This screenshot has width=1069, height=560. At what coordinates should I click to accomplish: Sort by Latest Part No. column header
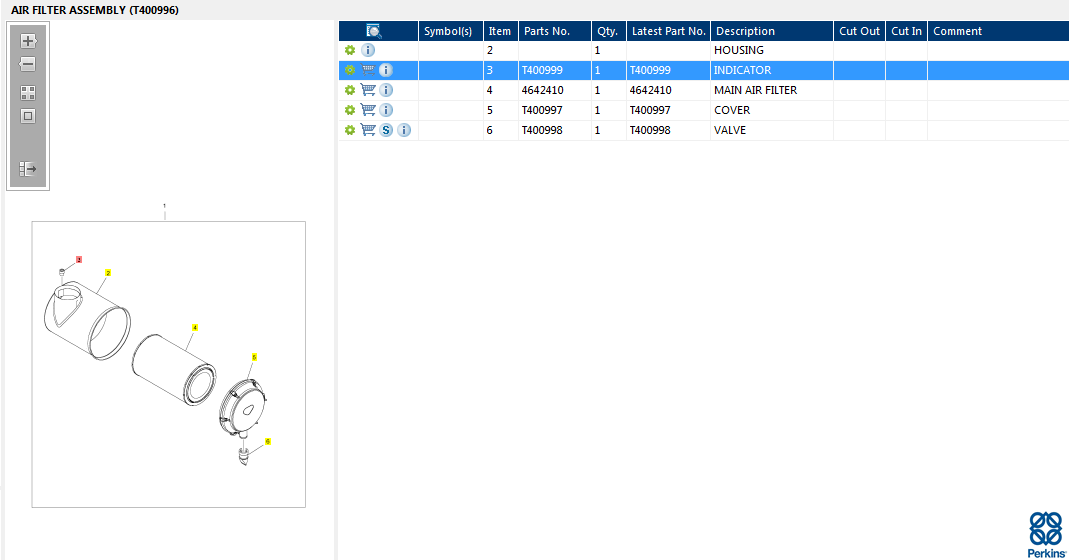point(668,31)
